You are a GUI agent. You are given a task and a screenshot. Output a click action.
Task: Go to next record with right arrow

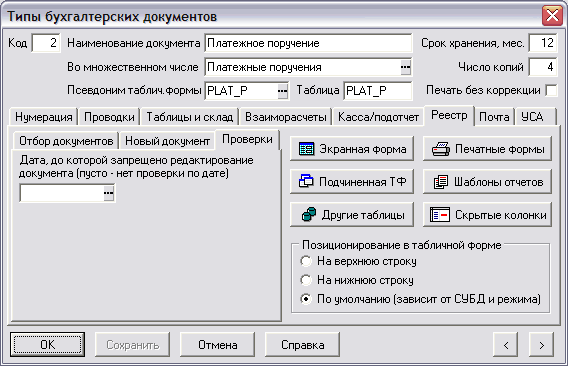(541, 345)
